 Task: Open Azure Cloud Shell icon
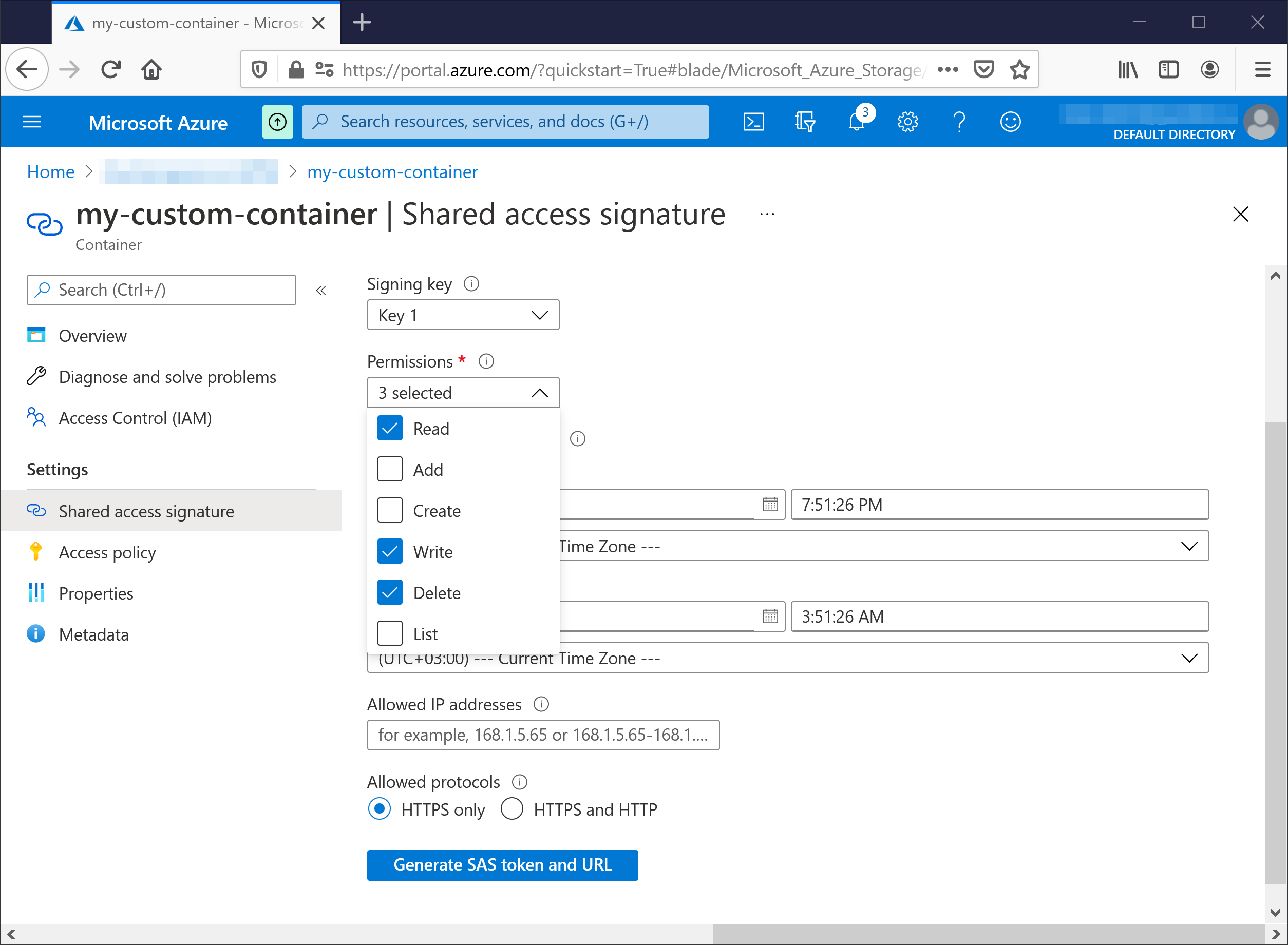[x=753, y=122]
